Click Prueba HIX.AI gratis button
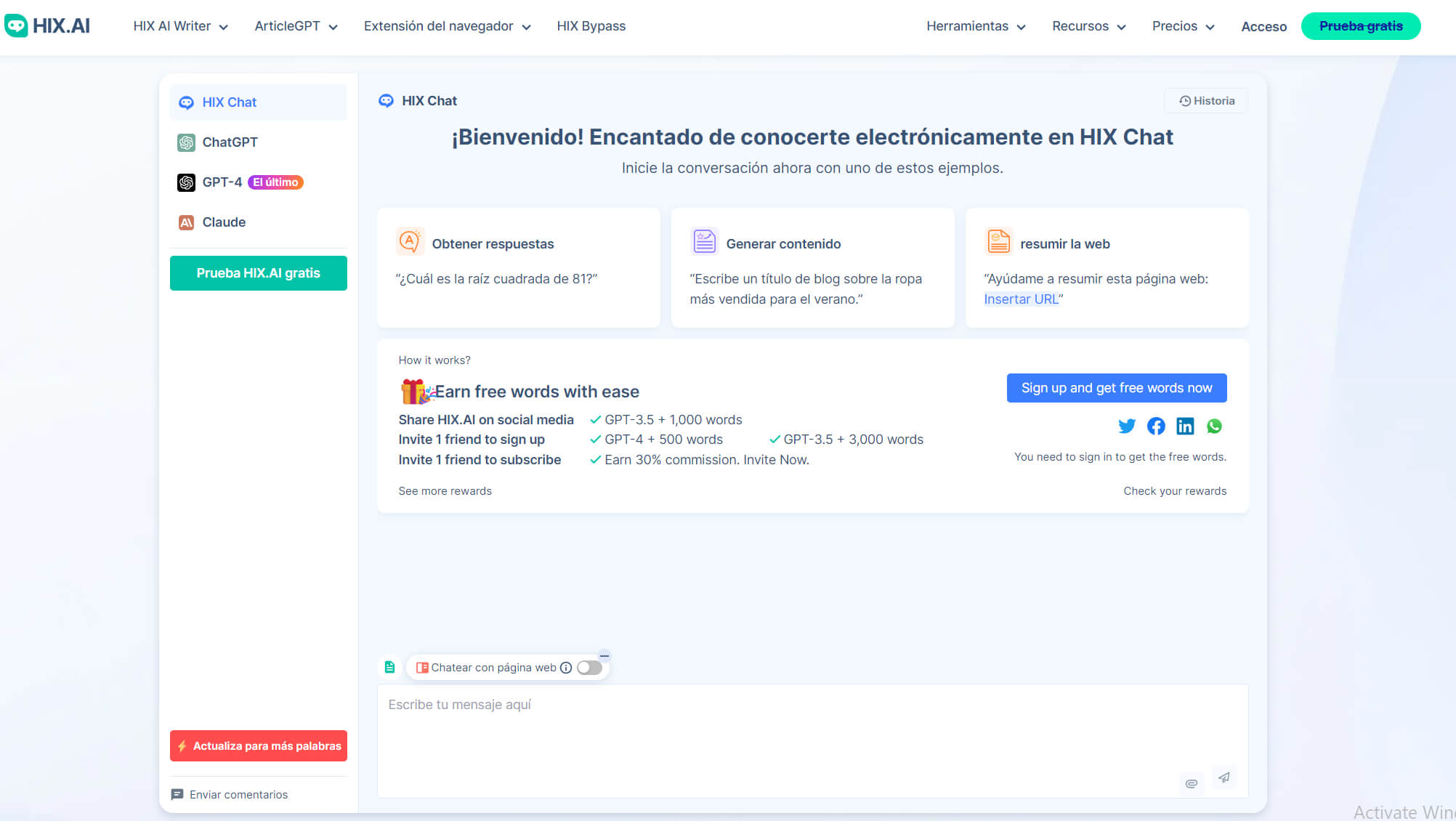The image size is (1456, 821). (x=258, y=273)
